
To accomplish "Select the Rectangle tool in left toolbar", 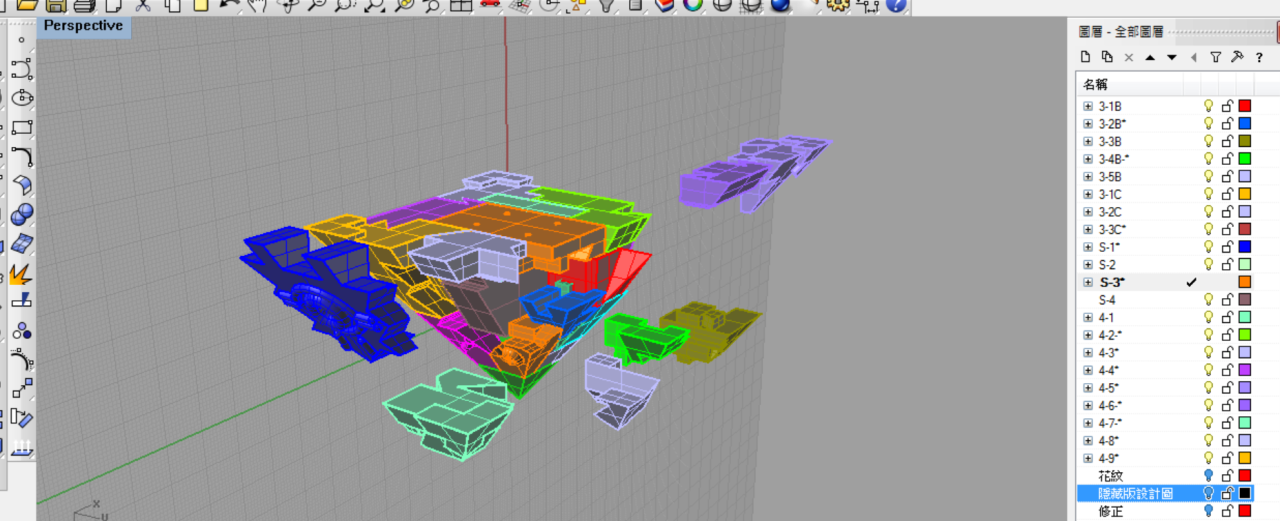I will tap(22, 128).
